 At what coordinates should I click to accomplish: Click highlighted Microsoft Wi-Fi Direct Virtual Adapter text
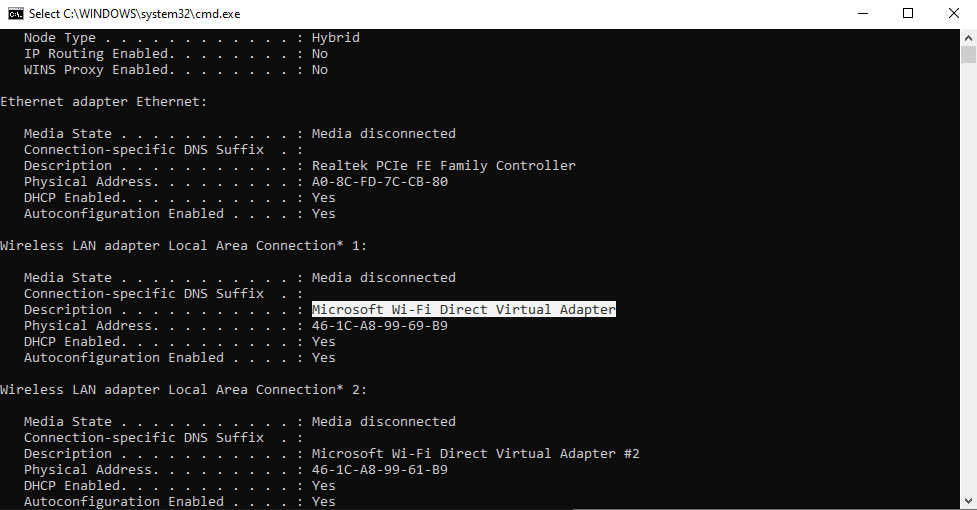[464, 310]
